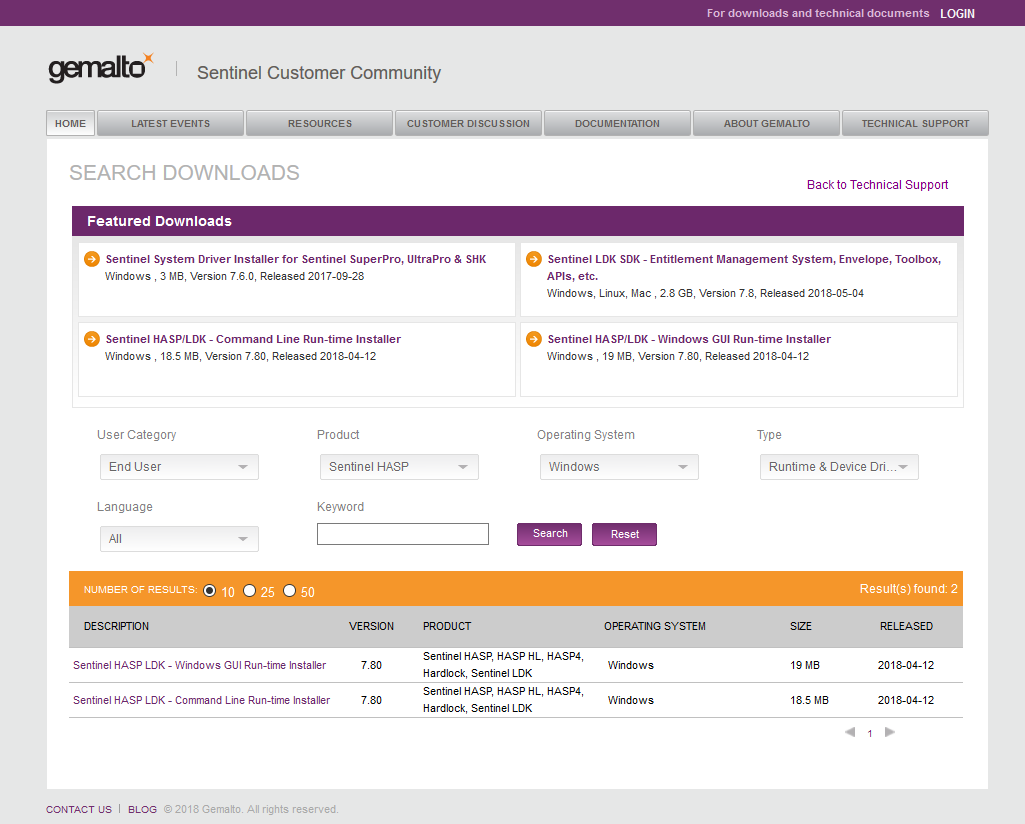Click orange arrow icon beside Sentinel LDK SDK
Viewport: 1025px width, 824px height.
(534, 259)
